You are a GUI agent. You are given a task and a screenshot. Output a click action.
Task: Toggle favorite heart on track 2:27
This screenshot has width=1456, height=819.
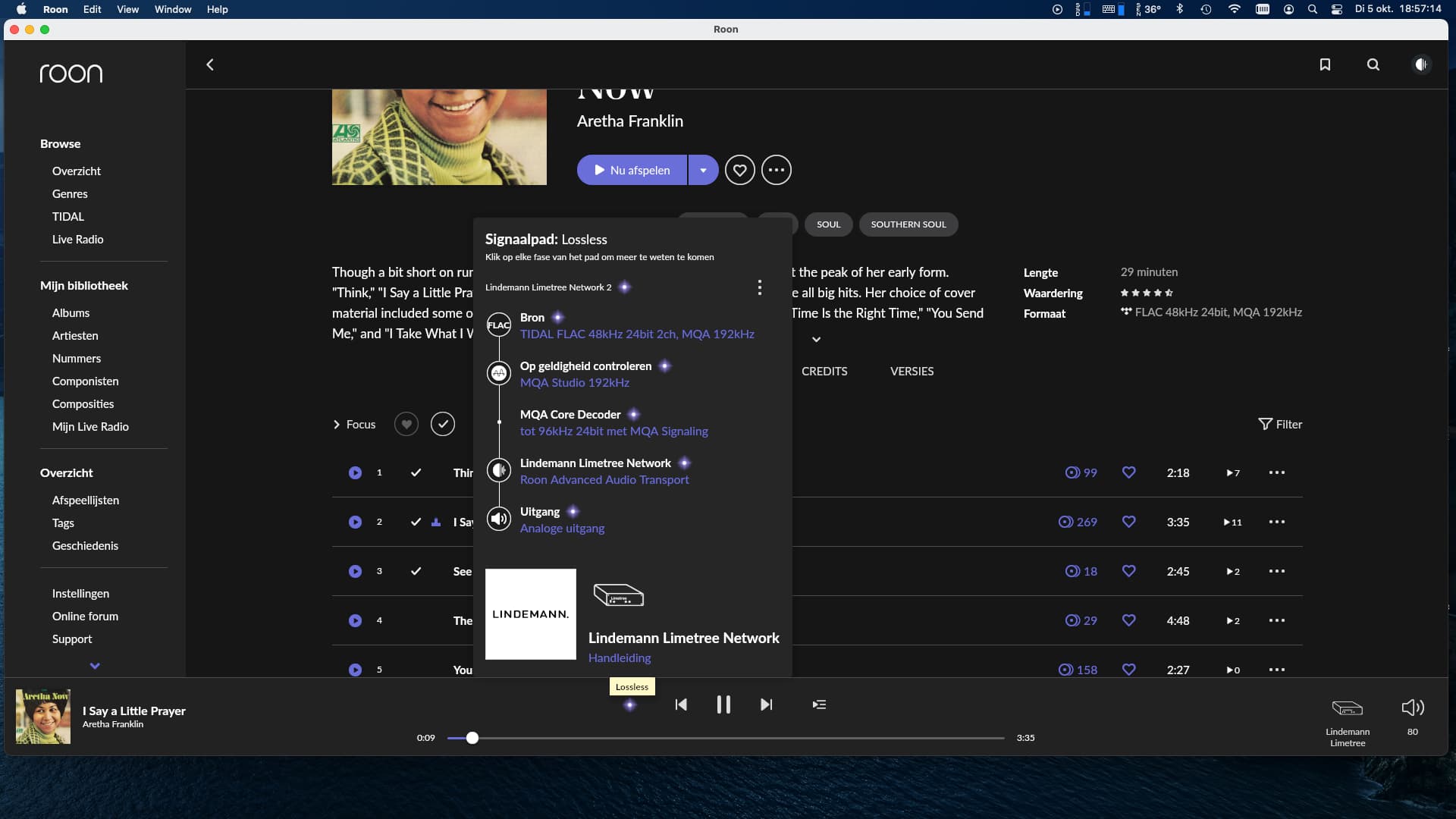click(1129, 670)
